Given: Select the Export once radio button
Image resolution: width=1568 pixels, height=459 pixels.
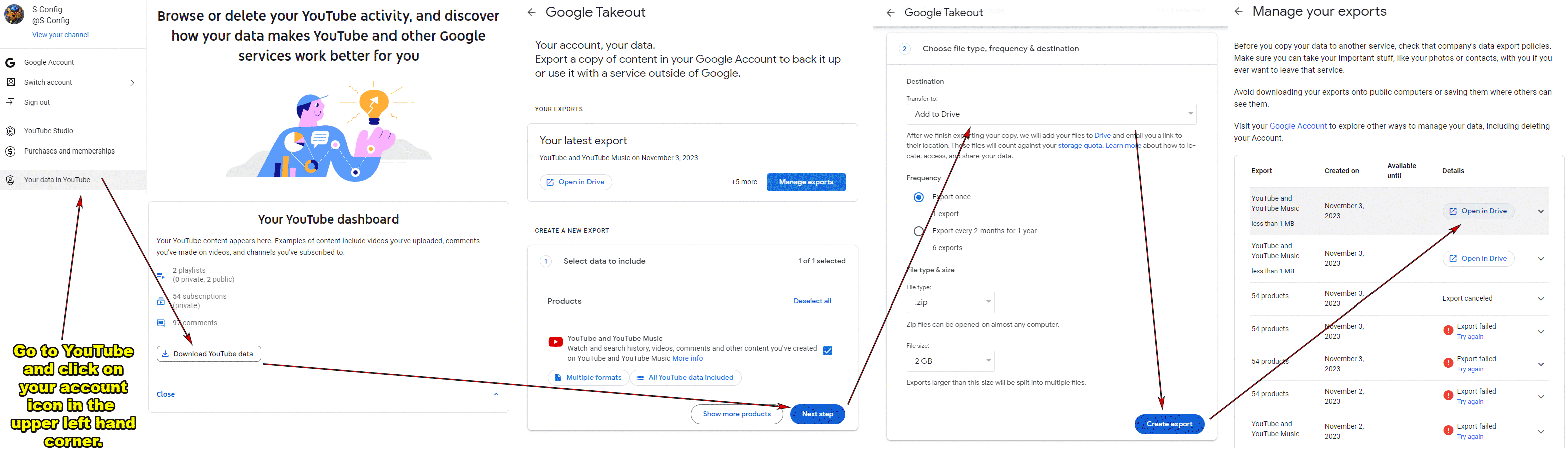Looking at the screenshot, I should (x=918, y=197).
